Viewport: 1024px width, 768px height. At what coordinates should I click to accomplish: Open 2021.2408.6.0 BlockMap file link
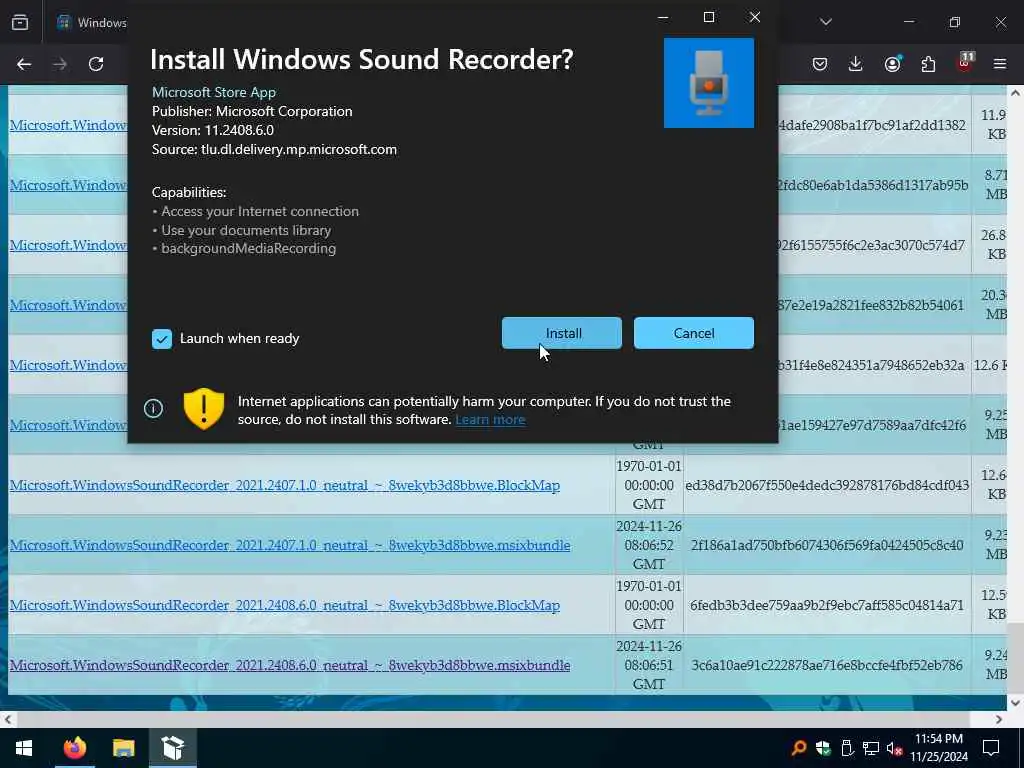point(285,605)
